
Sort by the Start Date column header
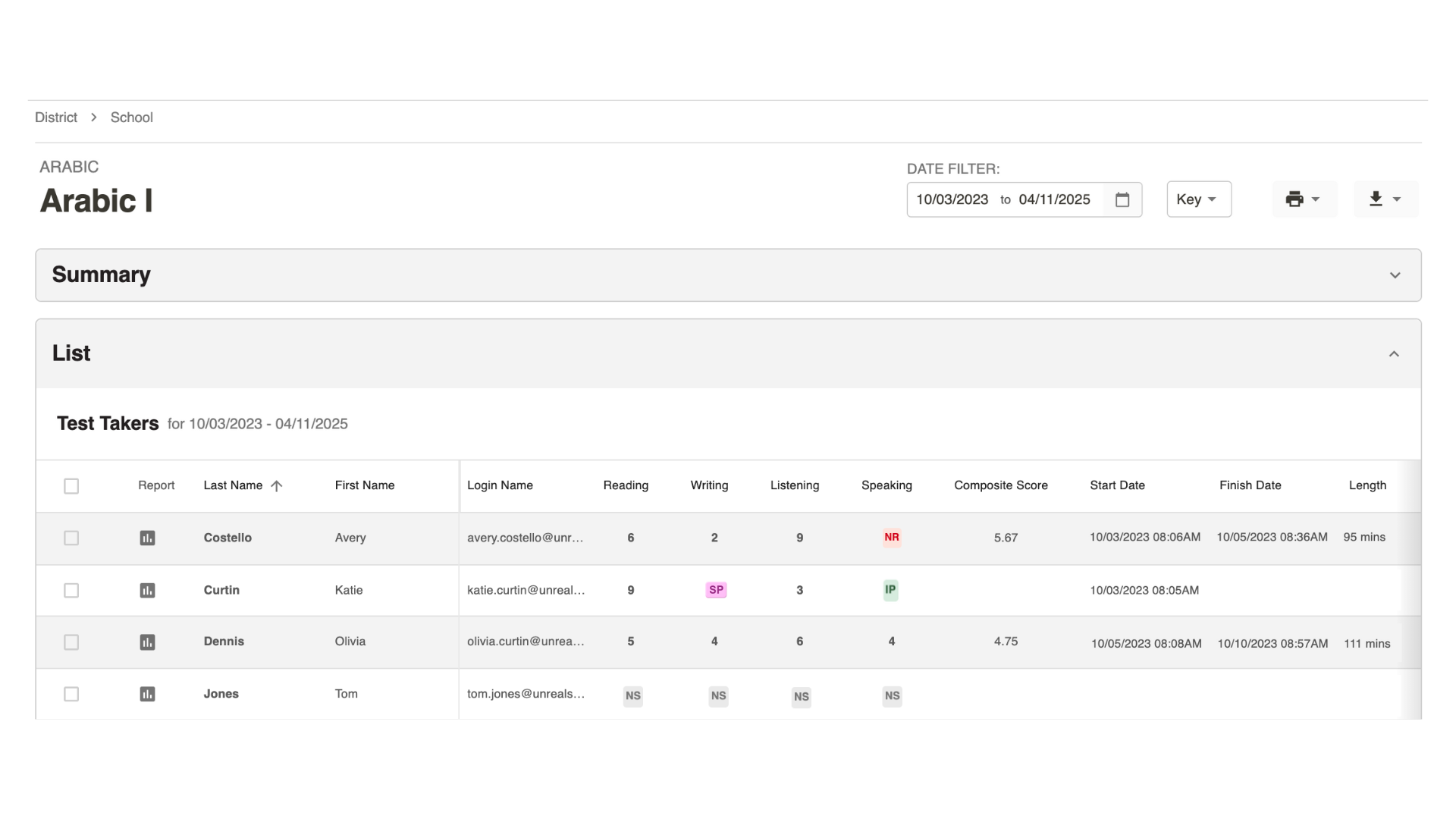click(x=1117, y=485)
